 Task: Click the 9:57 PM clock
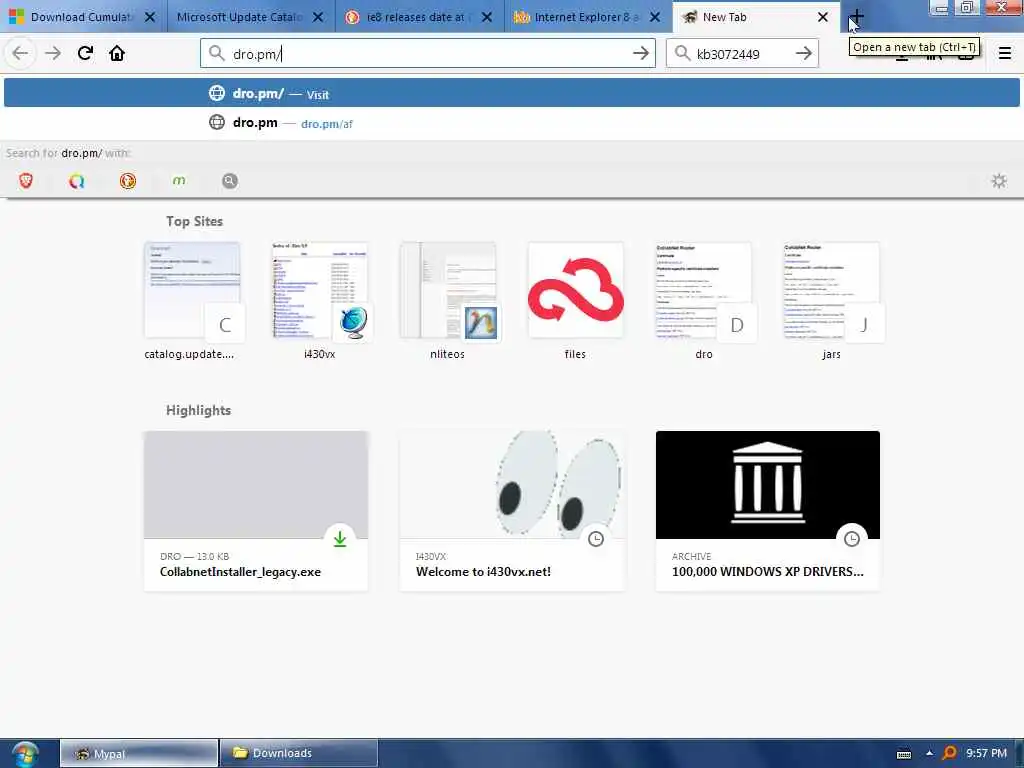(x=986, y=754)
